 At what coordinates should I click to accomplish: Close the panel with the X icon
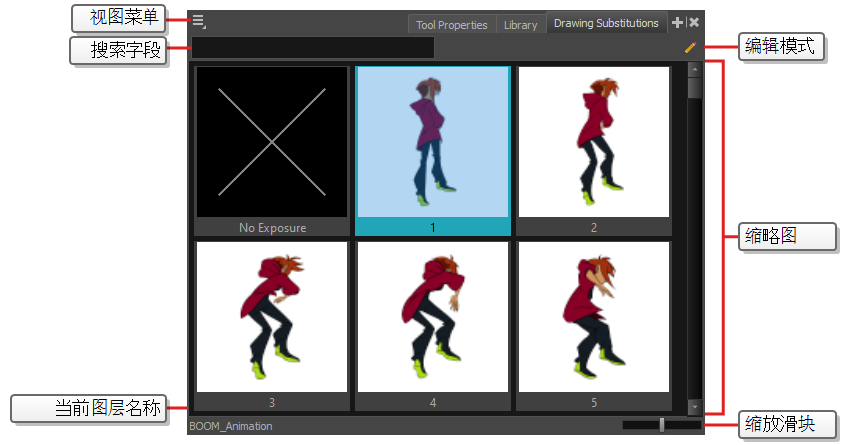pos(694,22)
